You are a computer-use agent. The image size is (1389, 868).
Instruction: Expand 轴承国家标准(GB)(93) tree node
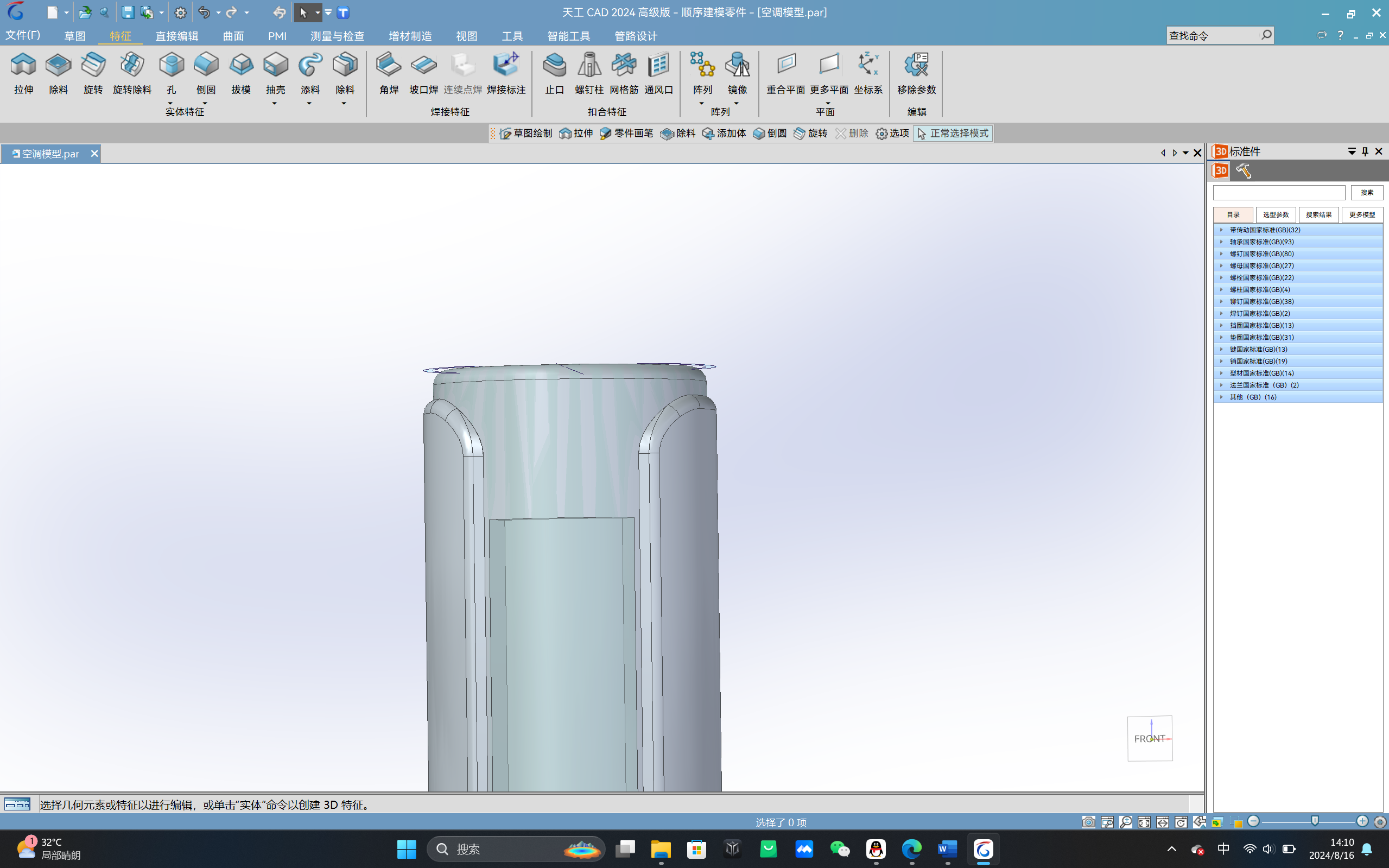(1221, 242)
